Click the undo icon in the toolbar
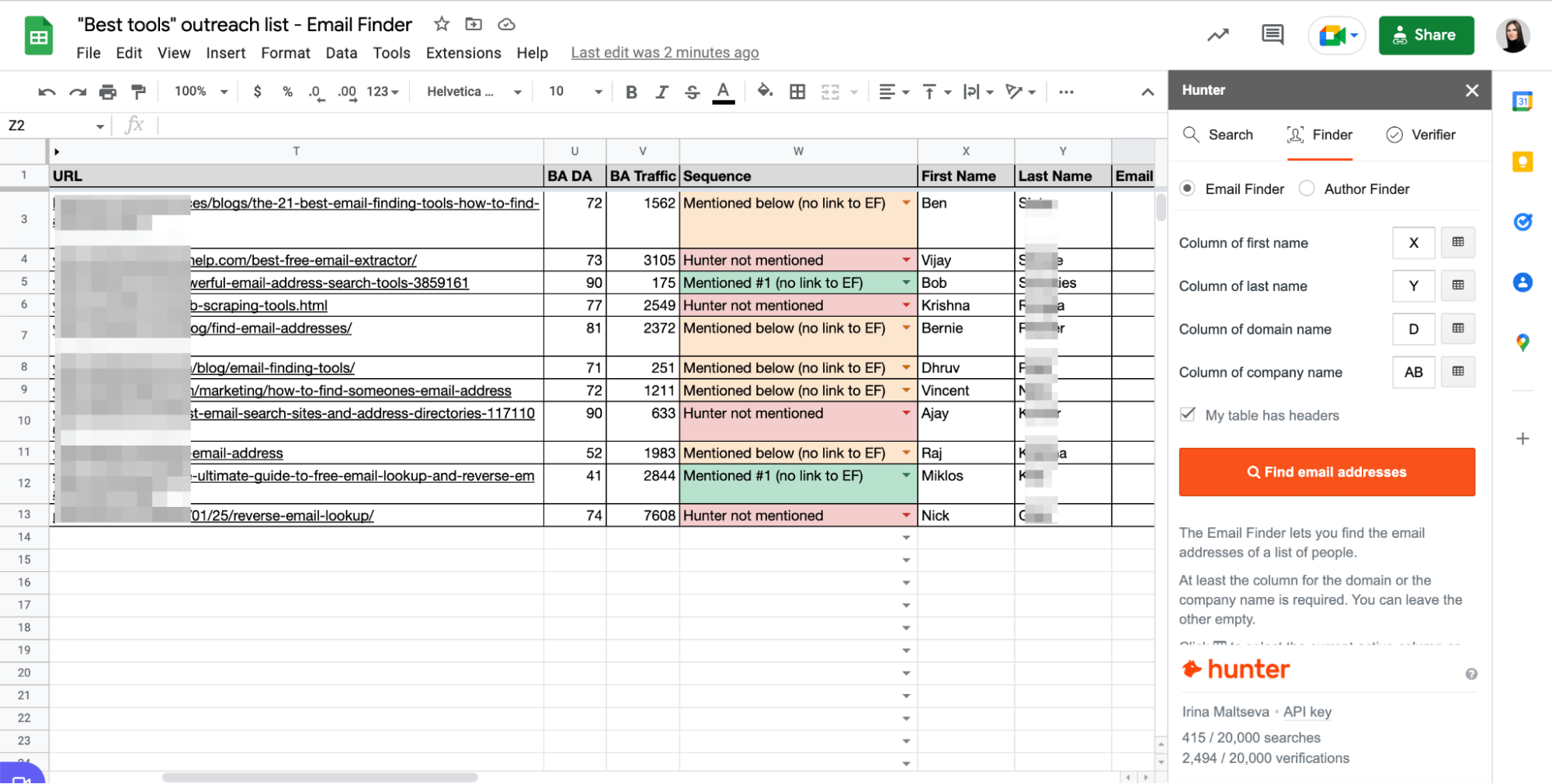 coord(46,91)
